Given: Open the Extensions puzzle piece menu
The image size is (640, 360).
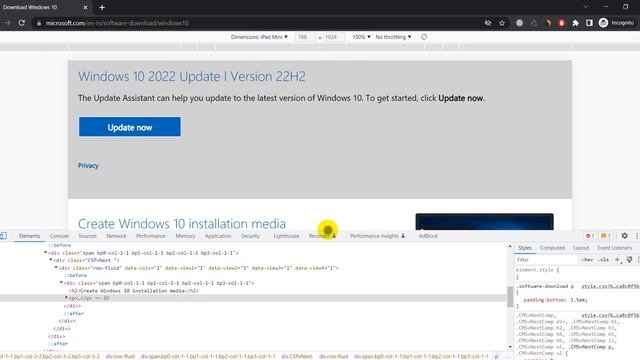Looking at the screenshot, I should point(576,23).
